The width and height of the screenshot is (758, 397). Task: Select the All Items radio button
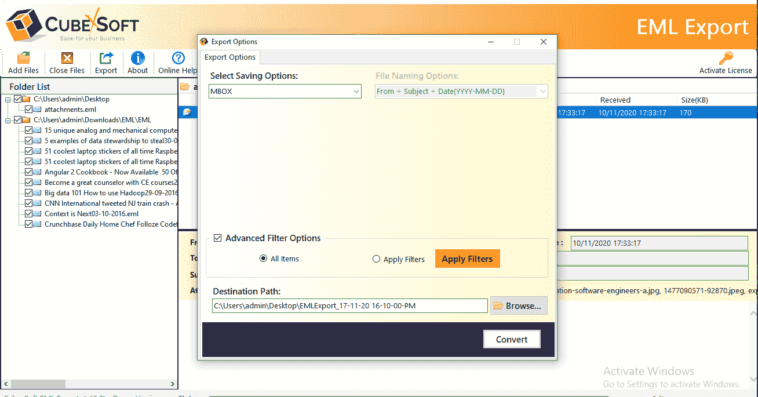[263, 258]
